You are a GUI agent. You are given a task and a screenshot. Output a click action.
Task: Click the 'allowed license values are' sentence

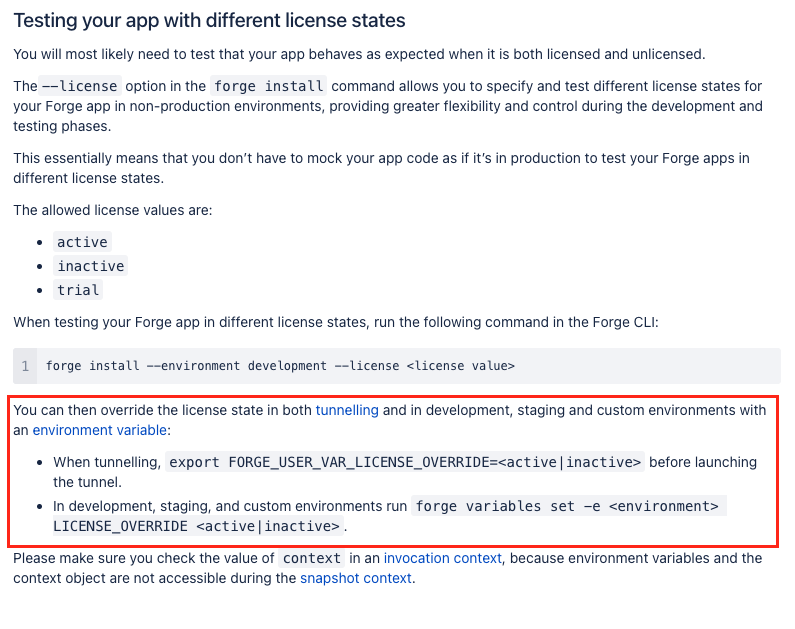tap(113, 210)
